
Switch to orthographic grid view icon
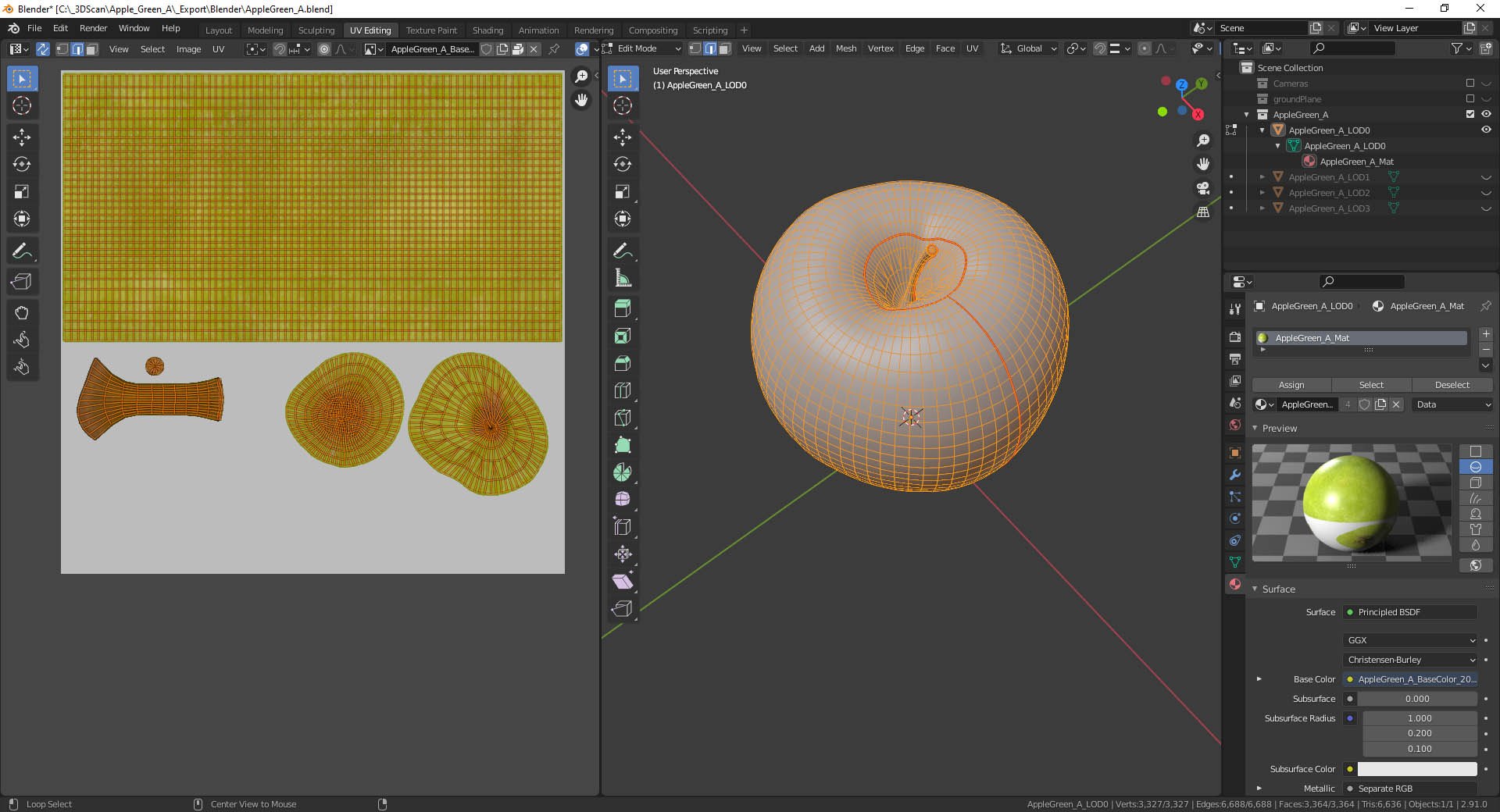click(1203, 212)
